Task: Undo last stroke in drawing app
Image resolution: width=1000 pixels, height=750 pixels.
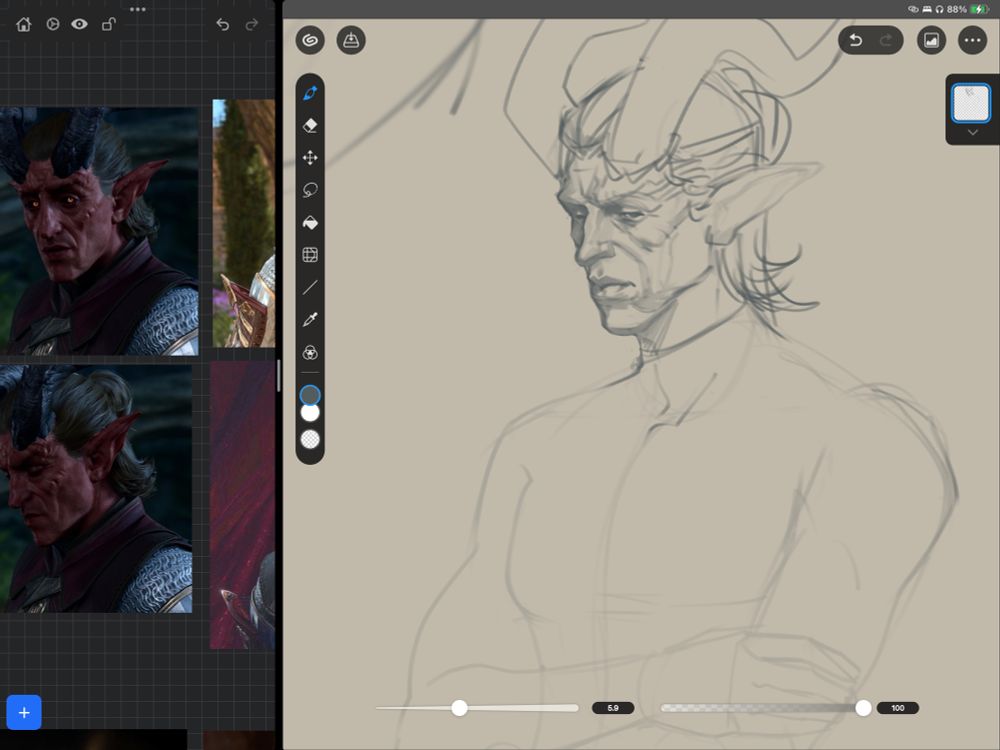Action: [856, 41]
